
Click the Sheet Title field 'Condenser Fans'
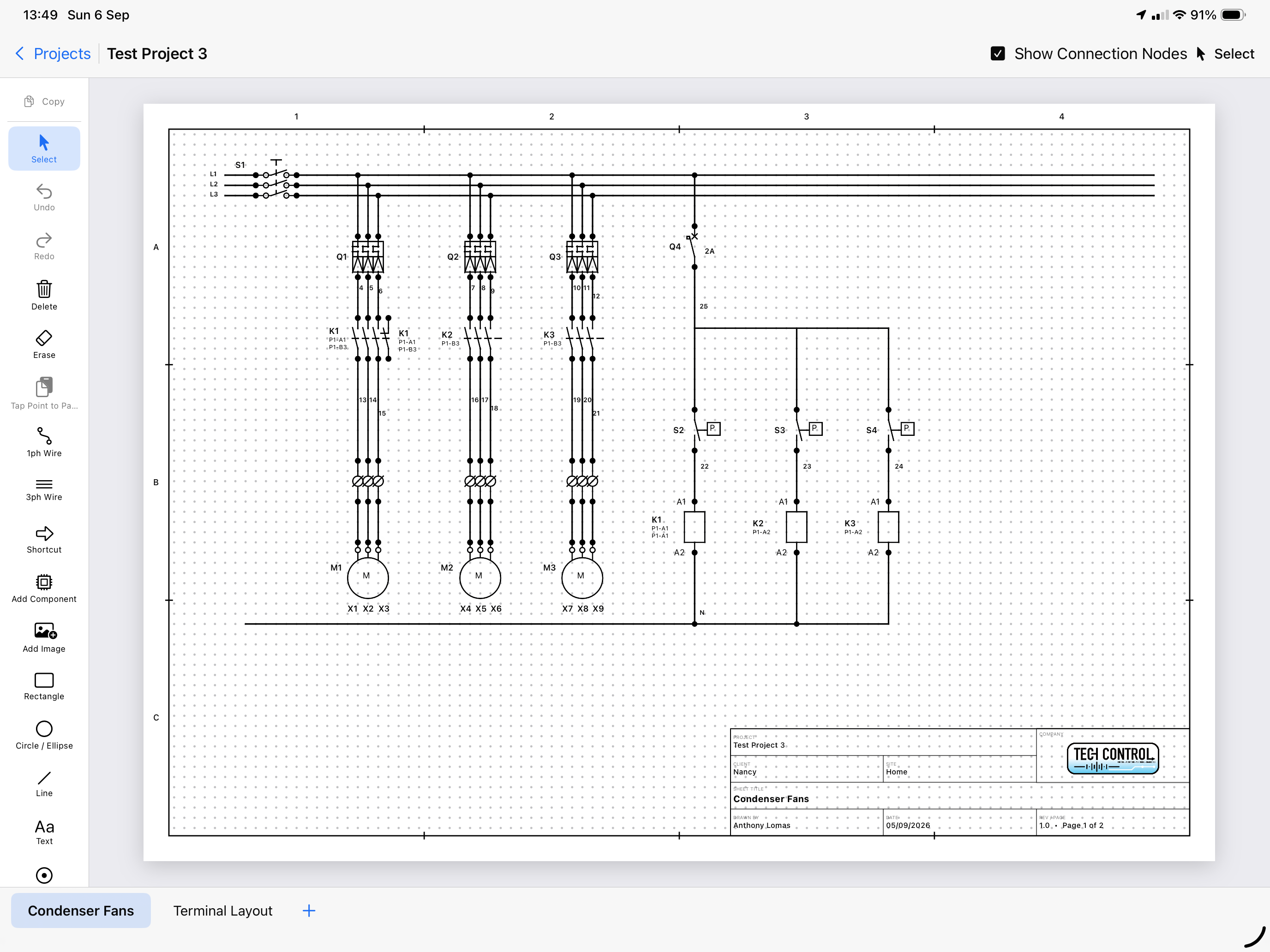coord(771,799)
